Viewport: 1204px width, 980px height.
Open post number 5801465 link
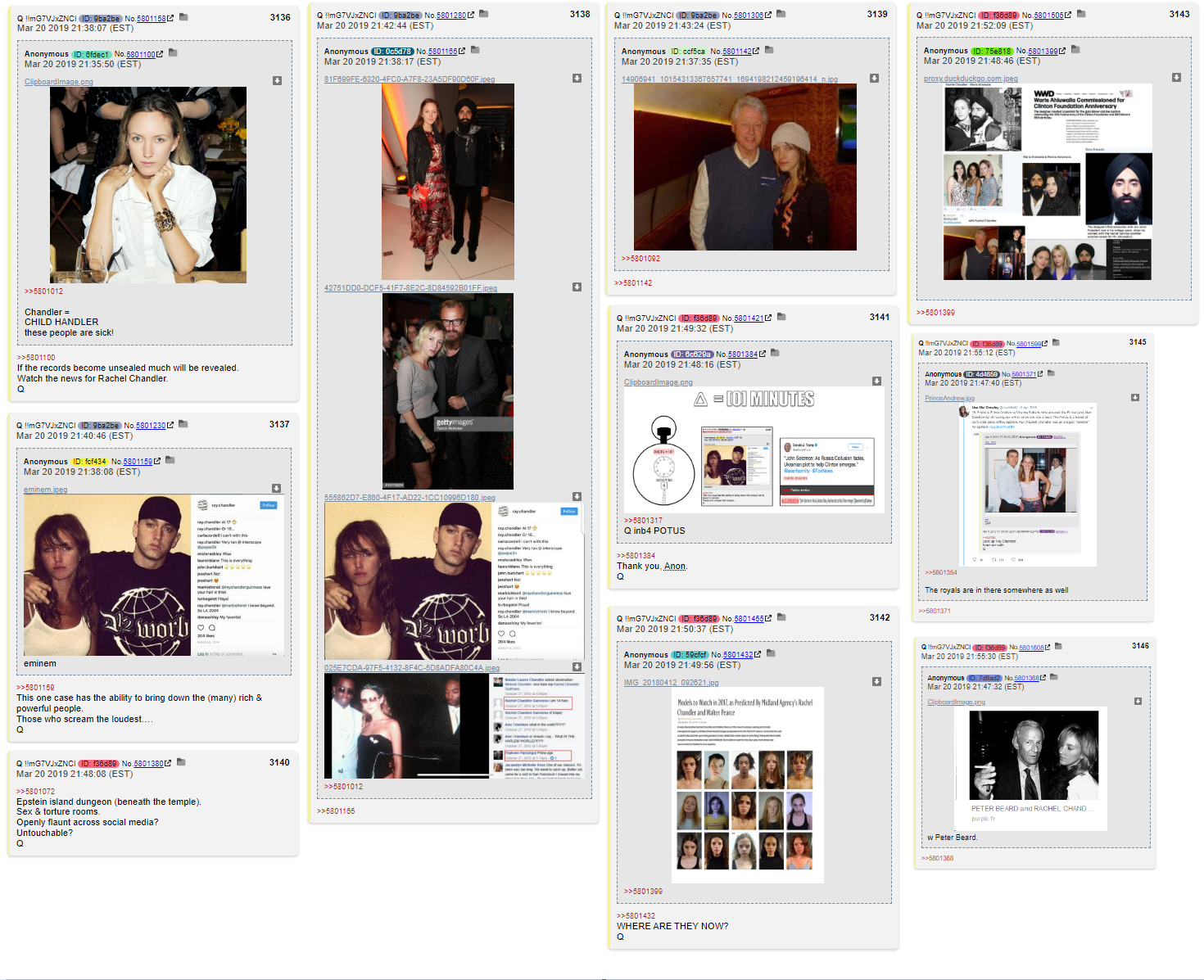tap(749, 619)
